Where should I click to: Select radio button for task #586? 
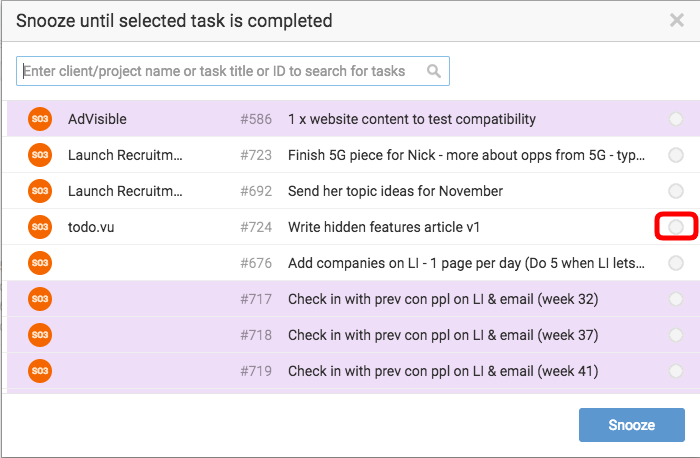(675, 119)
